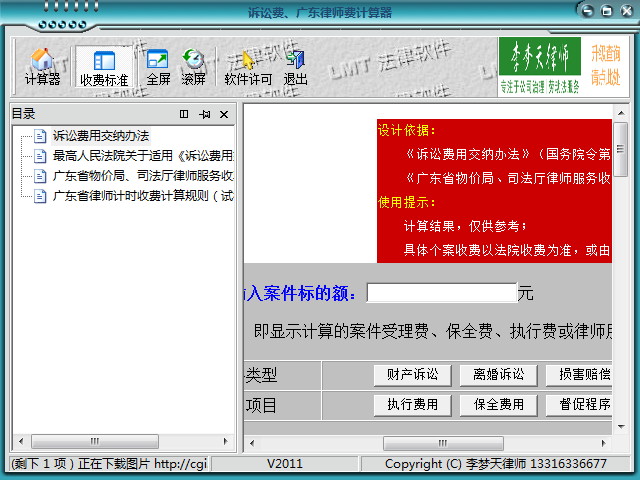
Task: Click the content pane scroll right arrow
Action: pos(604,443)
